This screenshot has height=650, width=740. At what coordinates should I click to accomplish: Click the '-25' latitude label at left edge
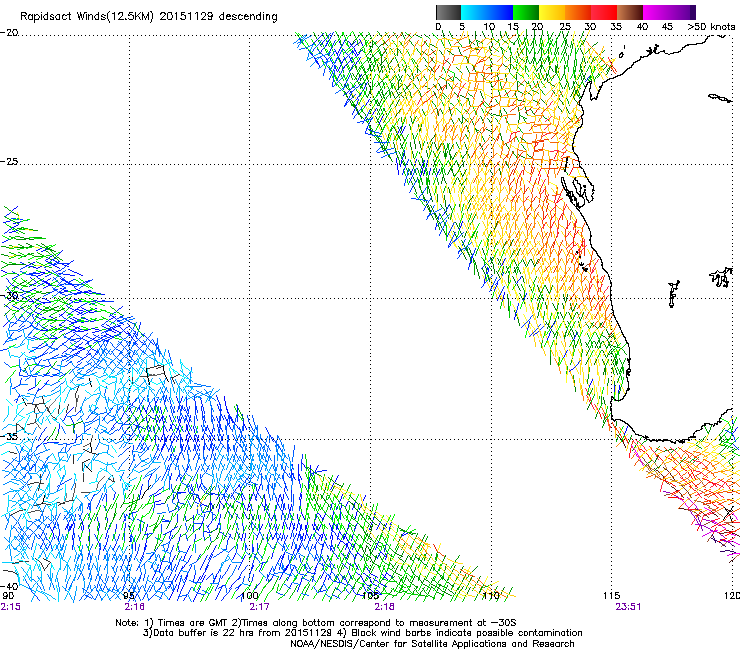coord(9,161)
